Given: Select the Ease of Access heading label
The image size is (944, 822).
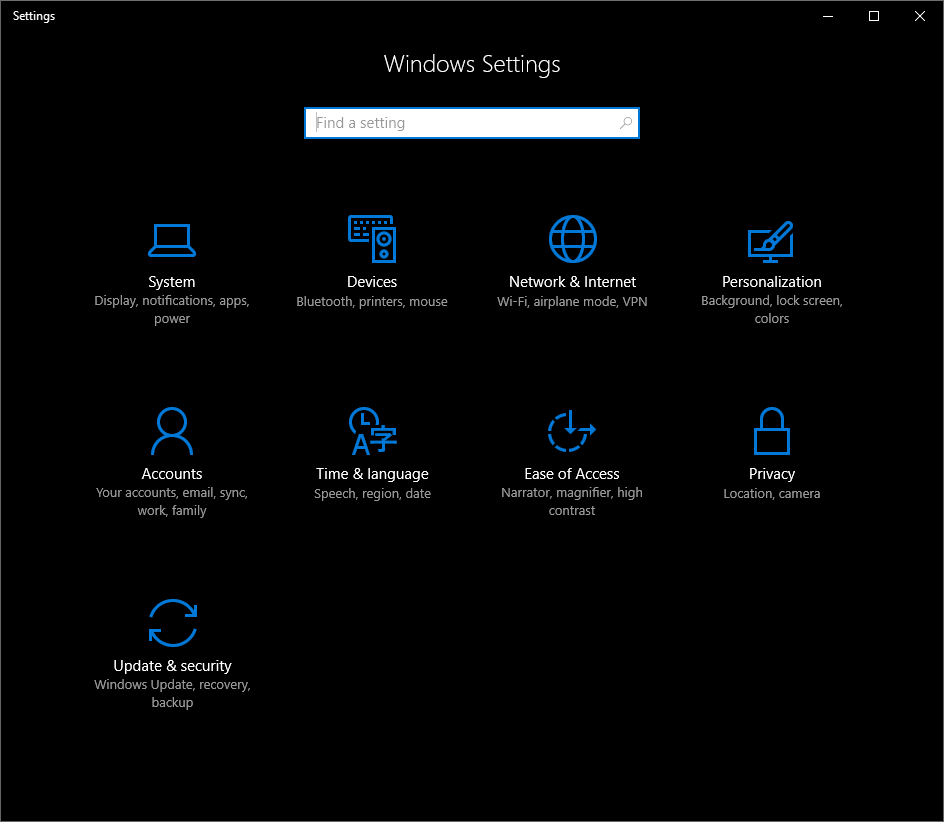Looking at the screenshot, I should (572, 474).
